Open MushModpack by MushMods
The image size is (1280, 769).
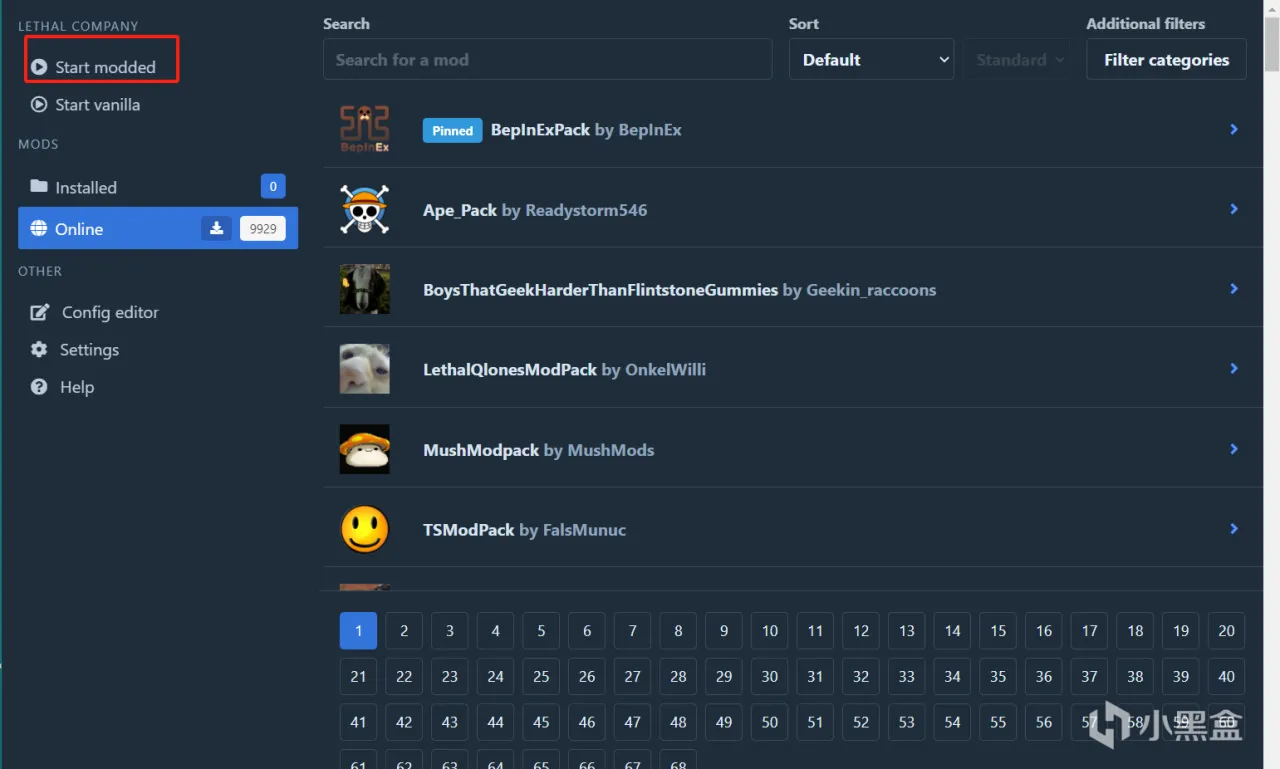coord(538,450)
